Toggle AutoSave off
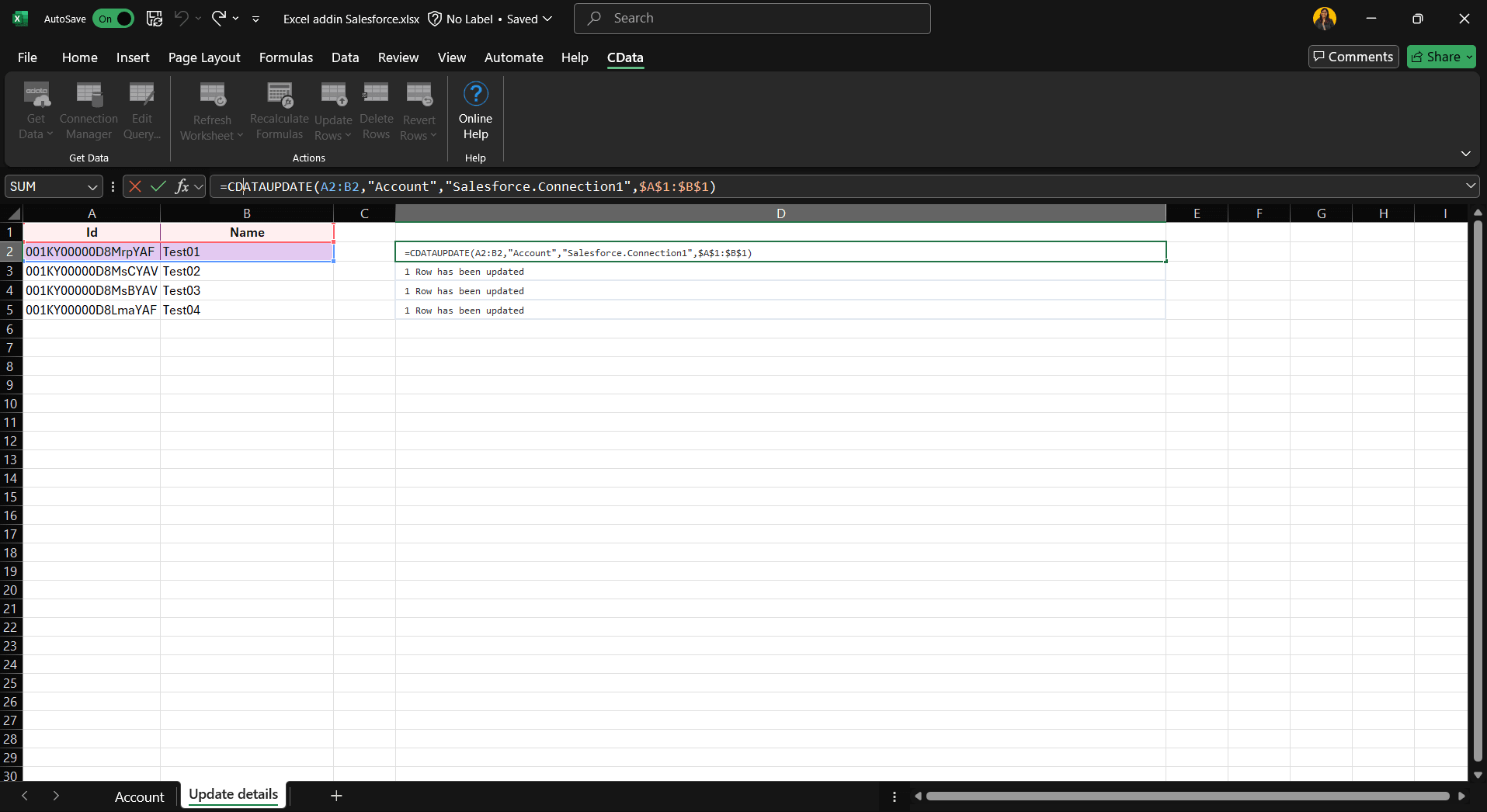 click(x=113, y=18)
